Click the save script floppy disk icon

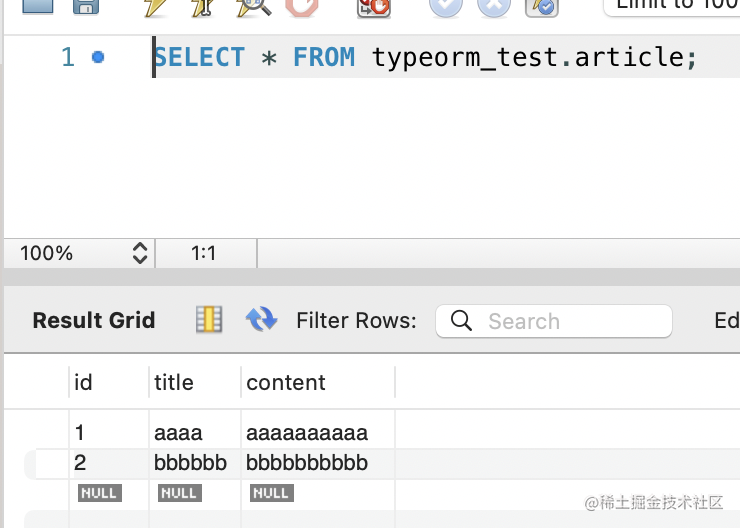pos(87,6)
